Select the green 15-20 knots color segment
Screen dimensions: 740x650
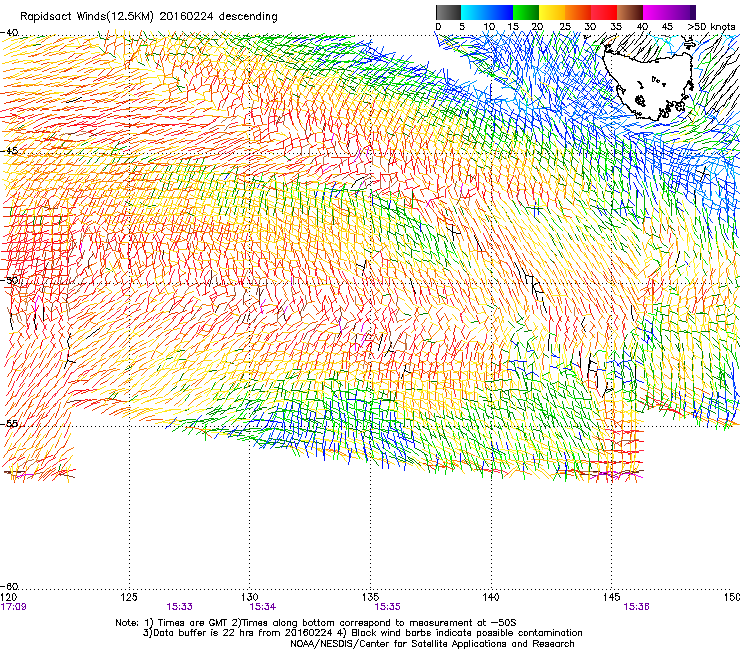click(x=526, y=12)
